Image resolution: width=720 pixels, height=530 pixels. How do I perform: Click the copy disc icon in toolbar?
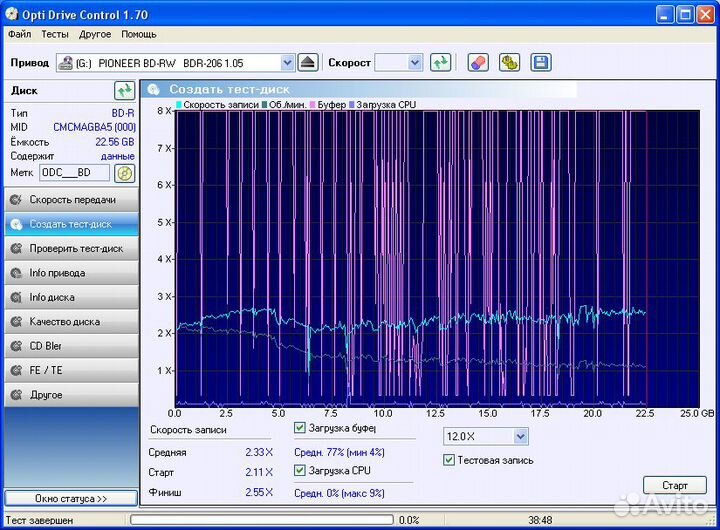pos(509,63)
